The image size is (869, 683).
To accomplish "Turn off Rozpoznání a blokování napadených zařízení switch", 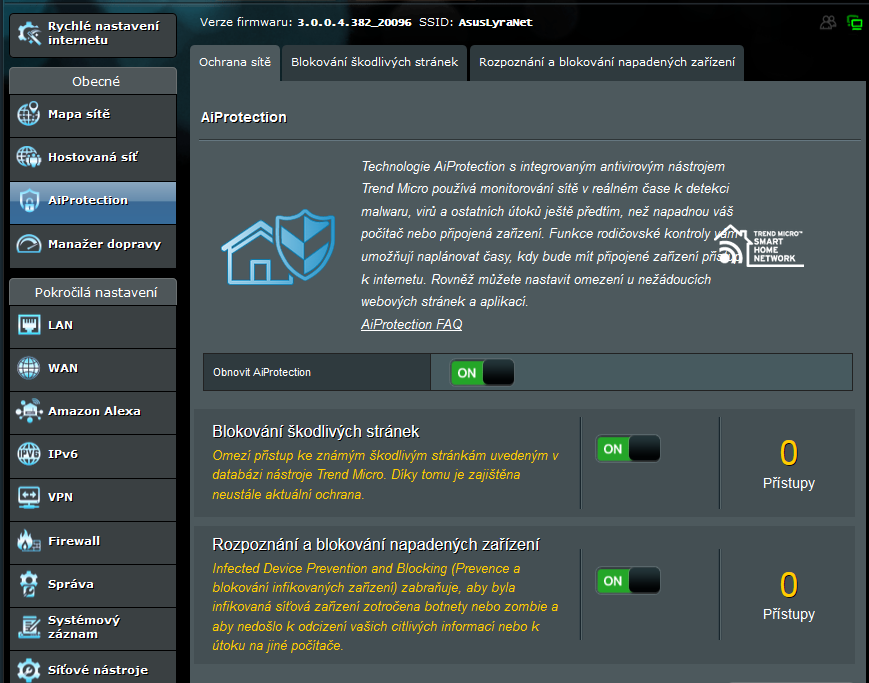I will tap(628, 580).
